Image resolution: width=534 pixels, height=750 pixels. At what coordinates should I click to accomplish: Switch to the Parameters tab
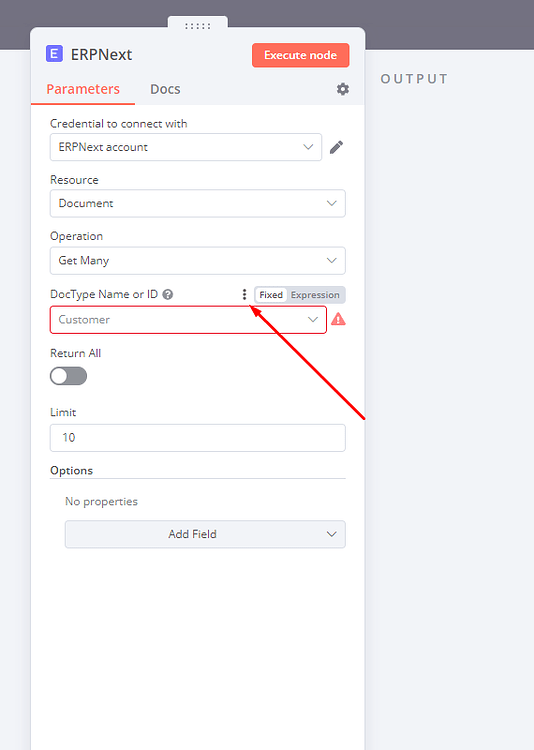point(83,89)
